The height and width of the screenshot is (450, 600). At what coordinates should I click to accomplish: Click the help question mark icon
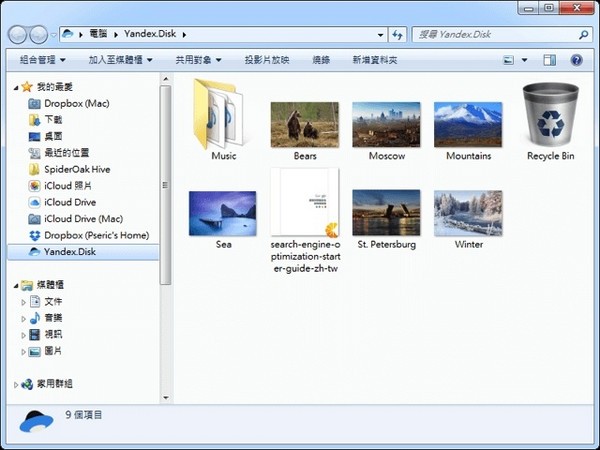[576, 60]
